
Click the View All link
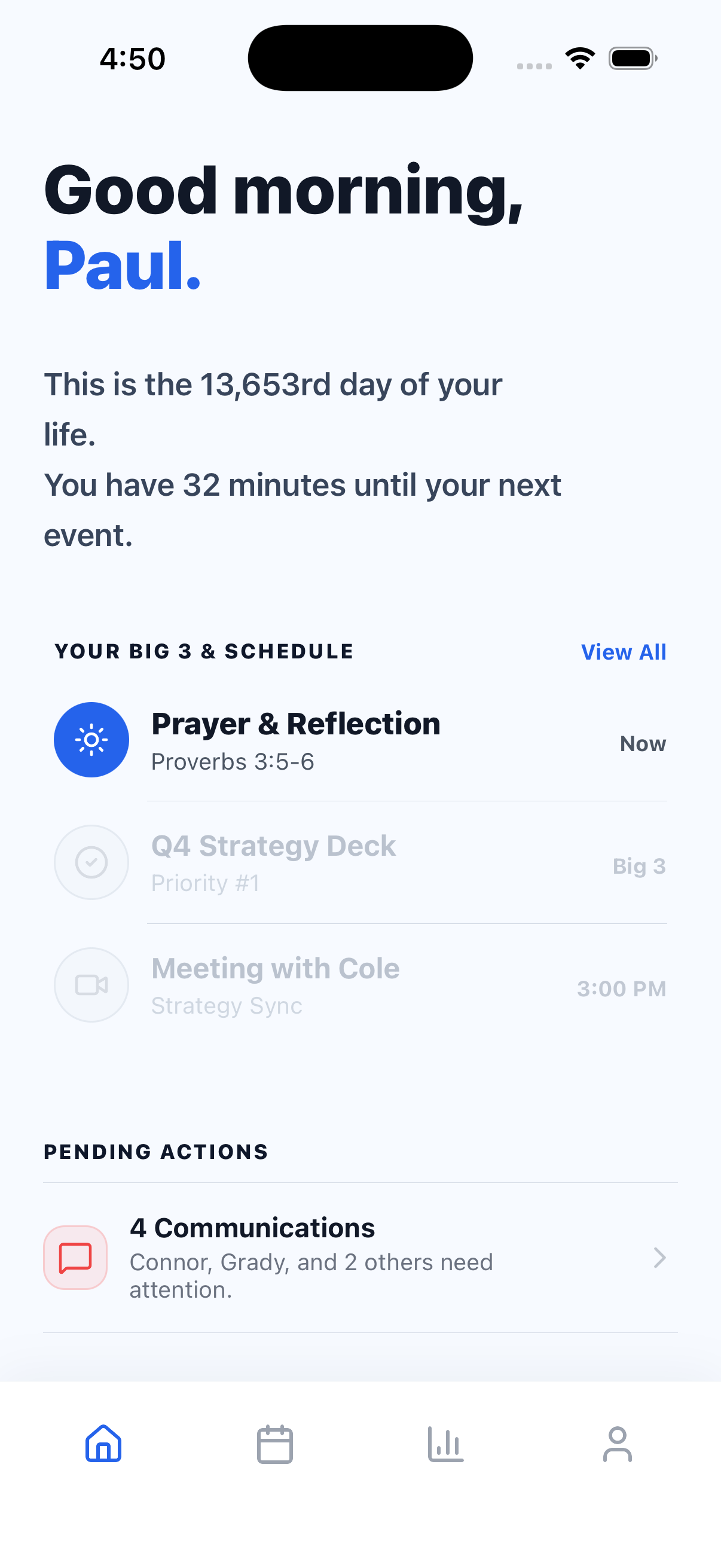click(624, 652)
